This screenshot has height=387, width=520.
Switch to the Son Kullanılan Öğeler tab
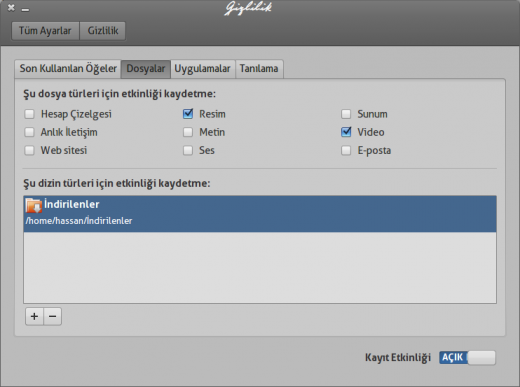click(68, 69)
